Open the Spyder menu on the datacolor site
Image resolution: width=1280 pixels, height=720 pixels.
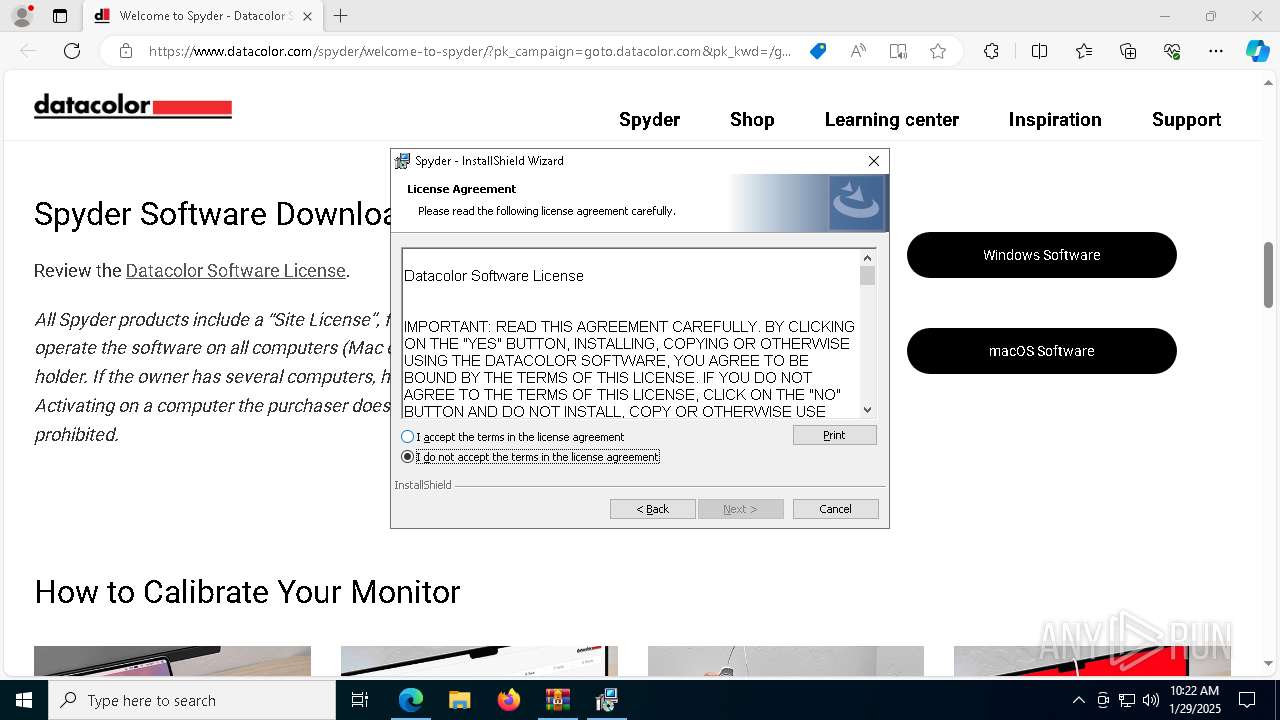click(x=649, y=119)
